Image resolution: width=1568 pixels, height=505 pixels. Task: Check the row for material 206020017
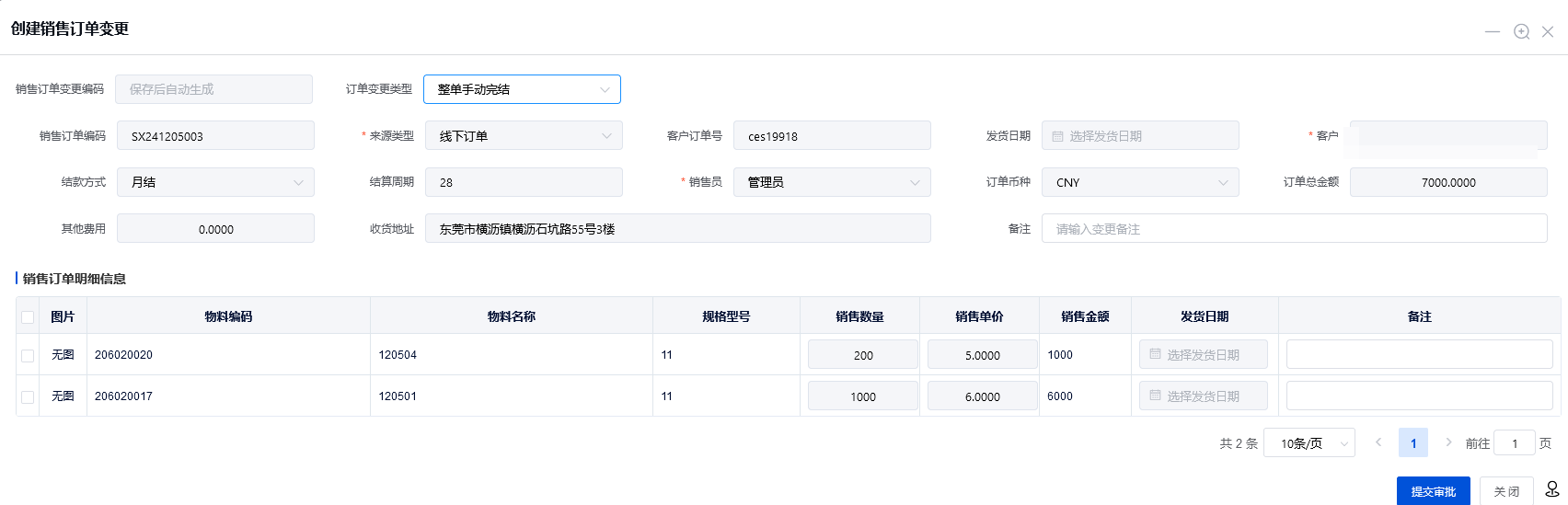(x=28, y=396)
